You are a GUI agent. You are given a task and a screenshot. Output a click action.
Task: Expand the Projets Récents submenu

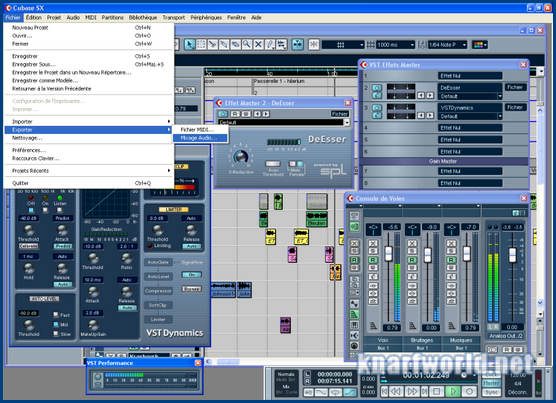pyautogui.click(x=89, y=171)
